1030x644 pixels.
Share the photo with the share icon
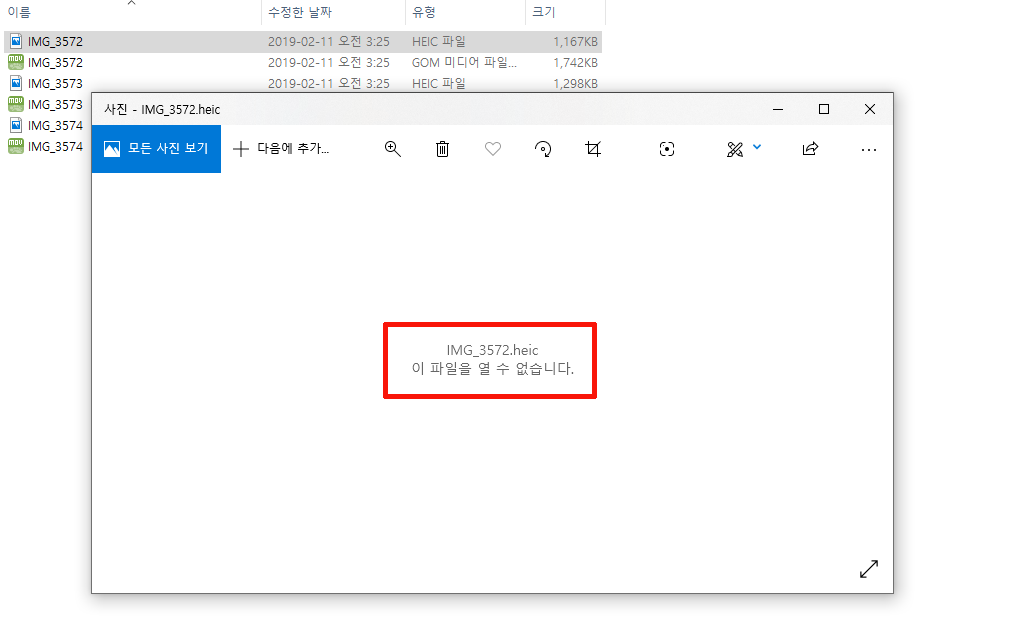(x=811, y=149)
